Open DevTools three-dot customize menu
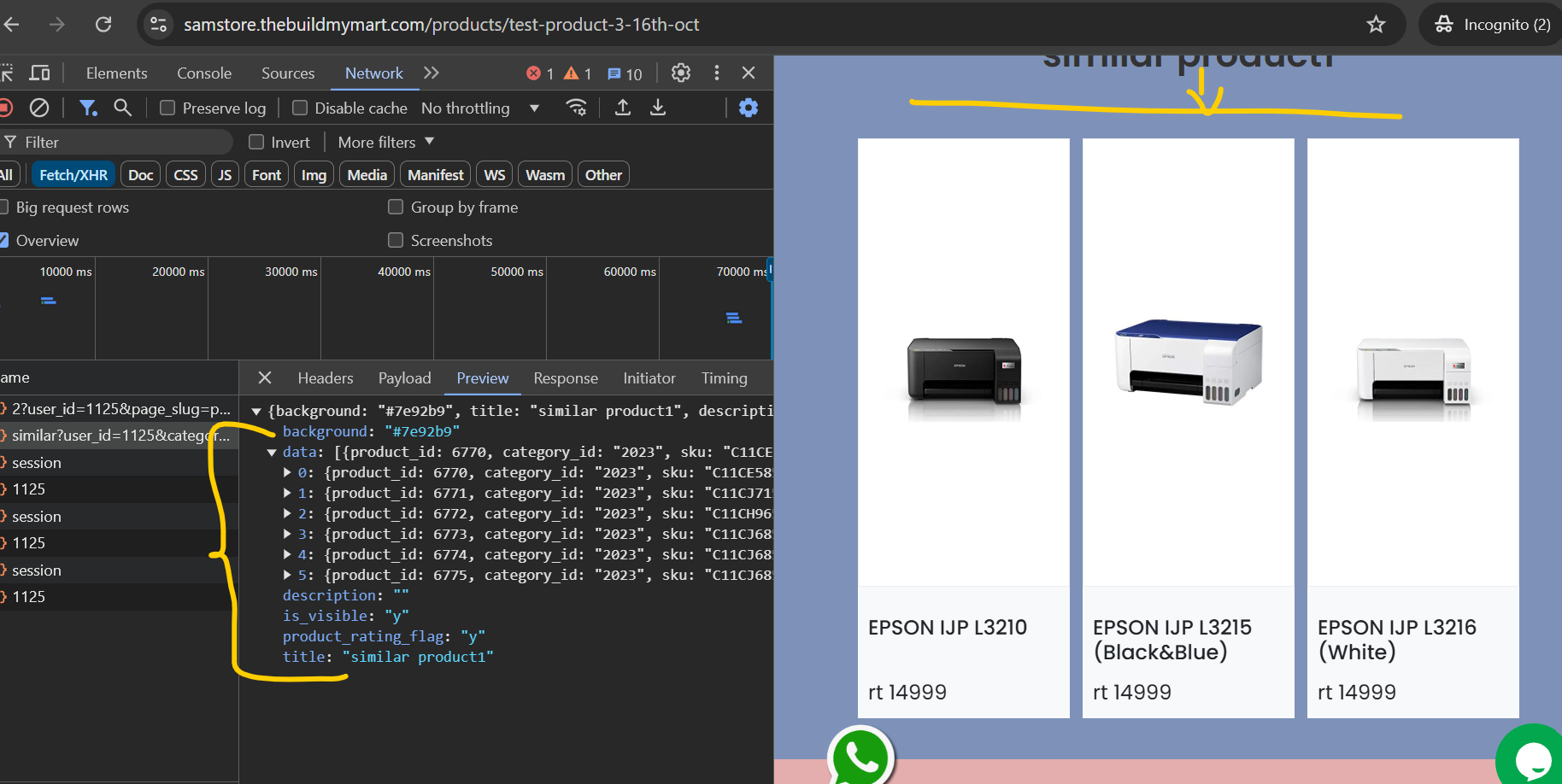 point(716,73)
